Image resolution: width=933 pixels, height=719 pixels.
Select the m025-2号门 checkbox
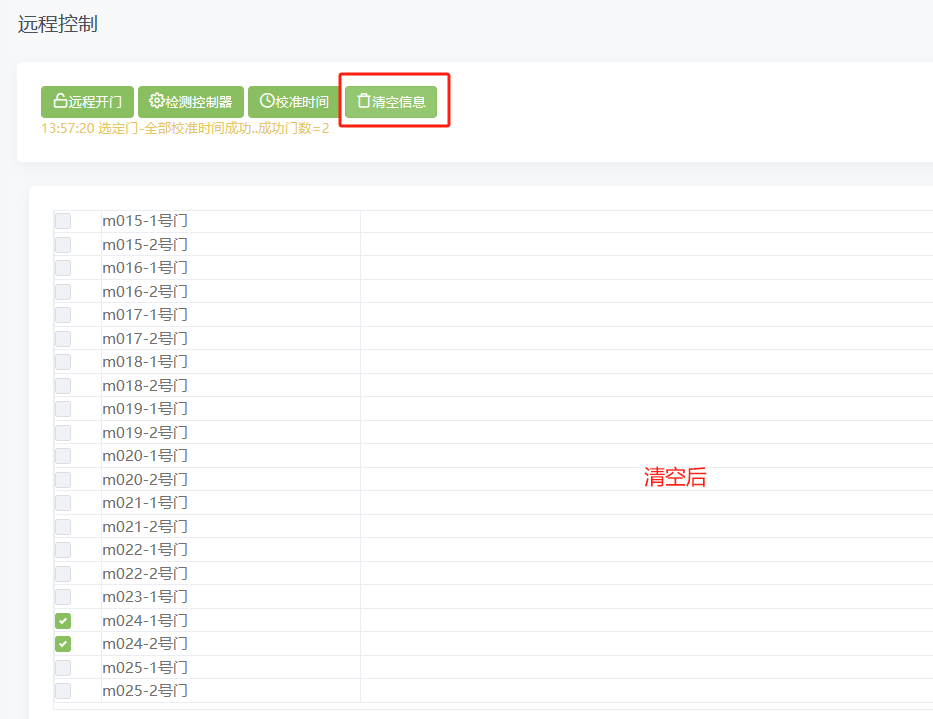pyautogui.click(x=63, y=691)
